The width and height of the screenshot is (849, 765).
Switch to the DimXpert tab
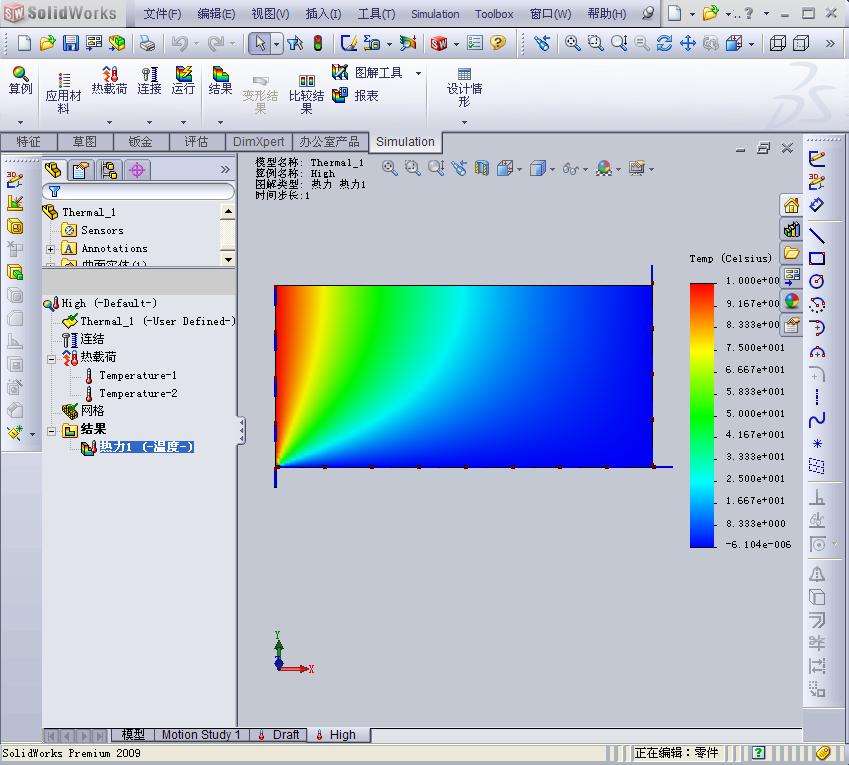(x=258, y=142)
